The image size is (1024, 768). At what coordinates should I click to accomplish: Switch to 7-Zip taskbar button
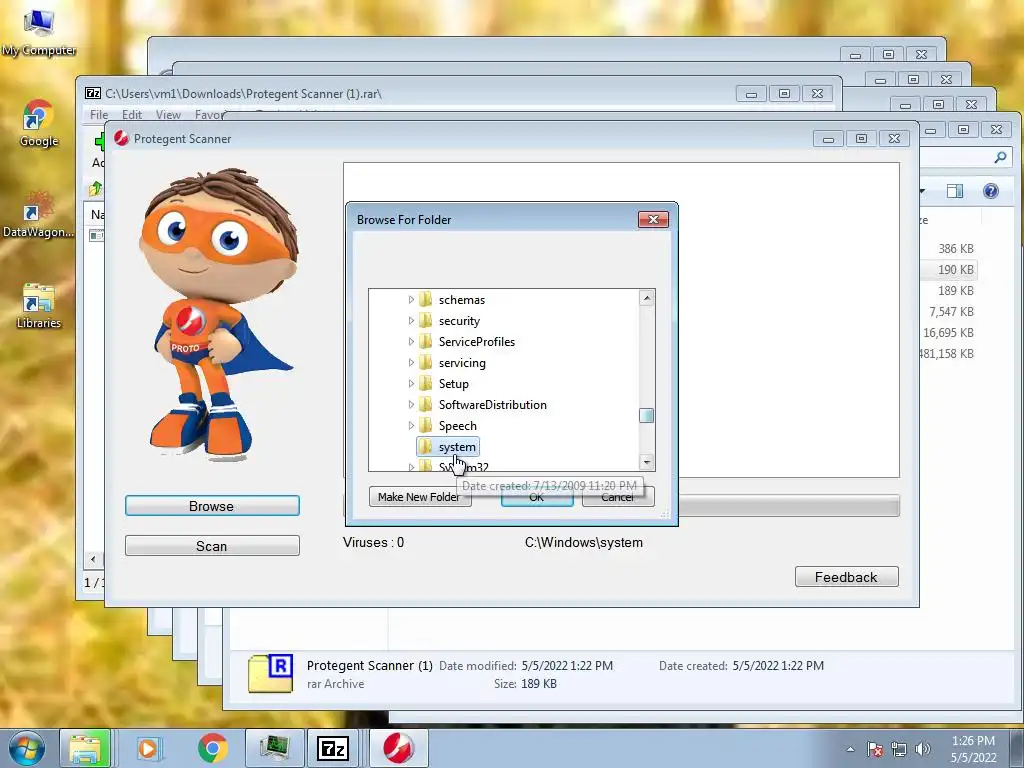click(x=332, y=748)
